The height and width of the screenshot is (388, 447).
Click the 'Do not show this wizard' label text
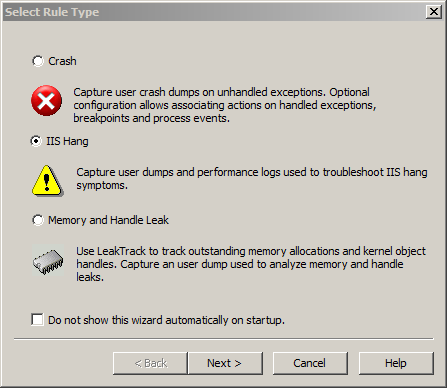pyautogui.click(x=166, y=320)
